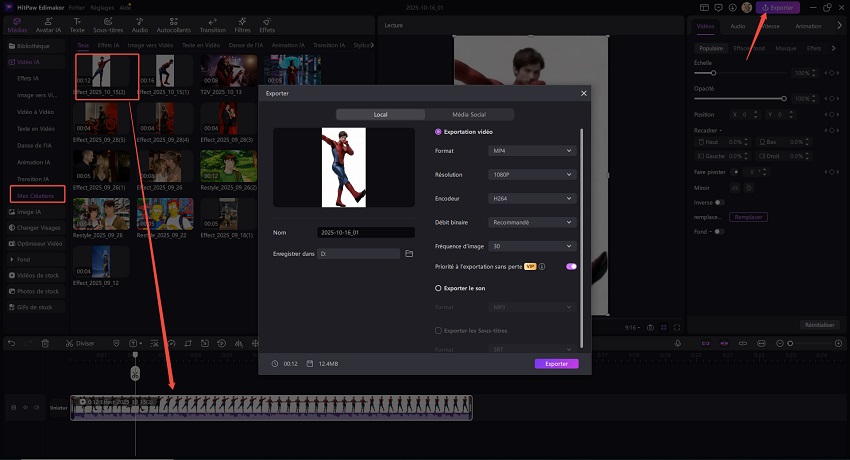Screen dimensions: 850x460
Task: Click the browse folder icon beside Enregistrer dans
Action: tap(409, 254)
